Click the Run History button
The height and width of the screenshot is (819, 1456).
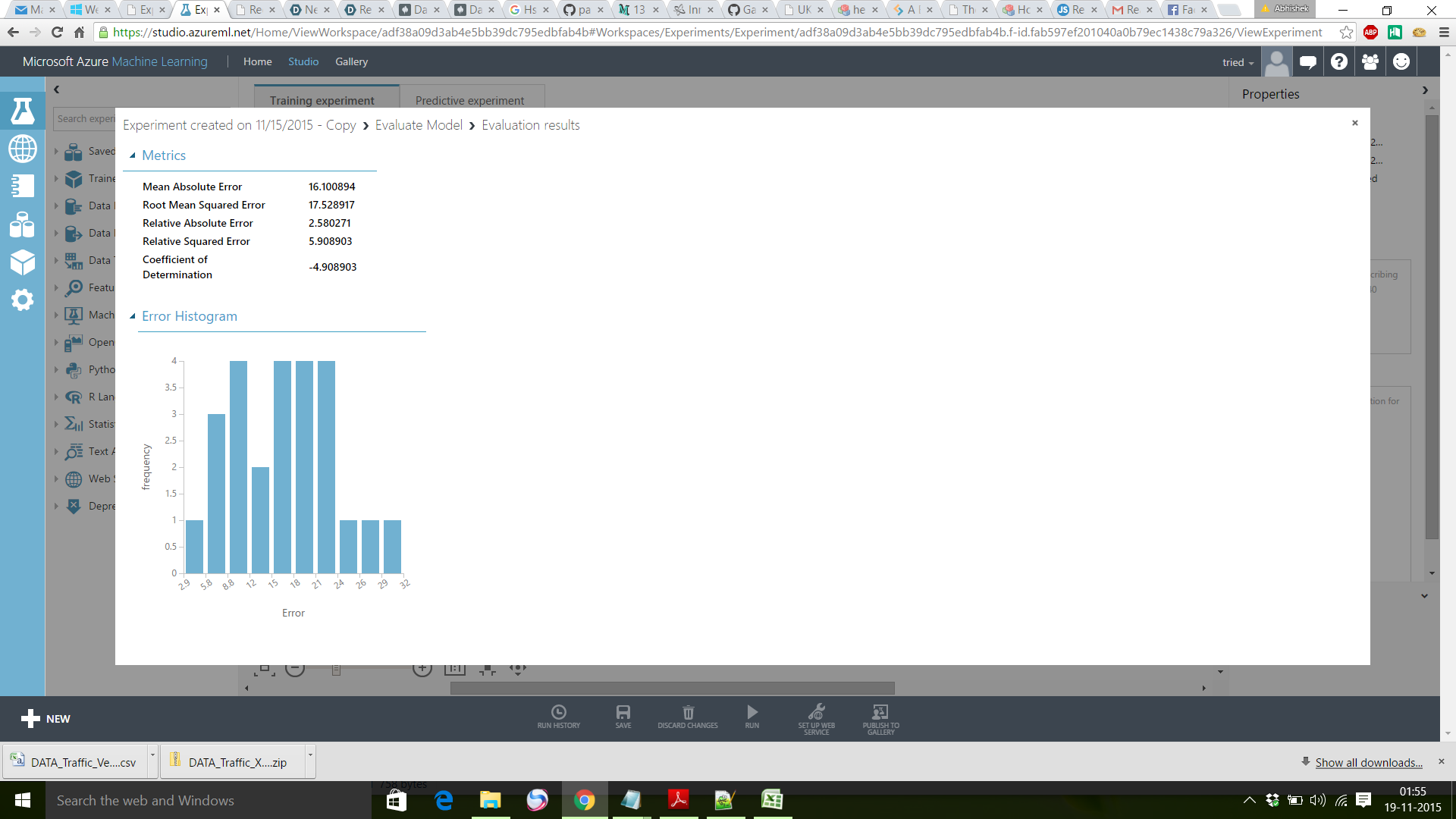click(559, 717)
